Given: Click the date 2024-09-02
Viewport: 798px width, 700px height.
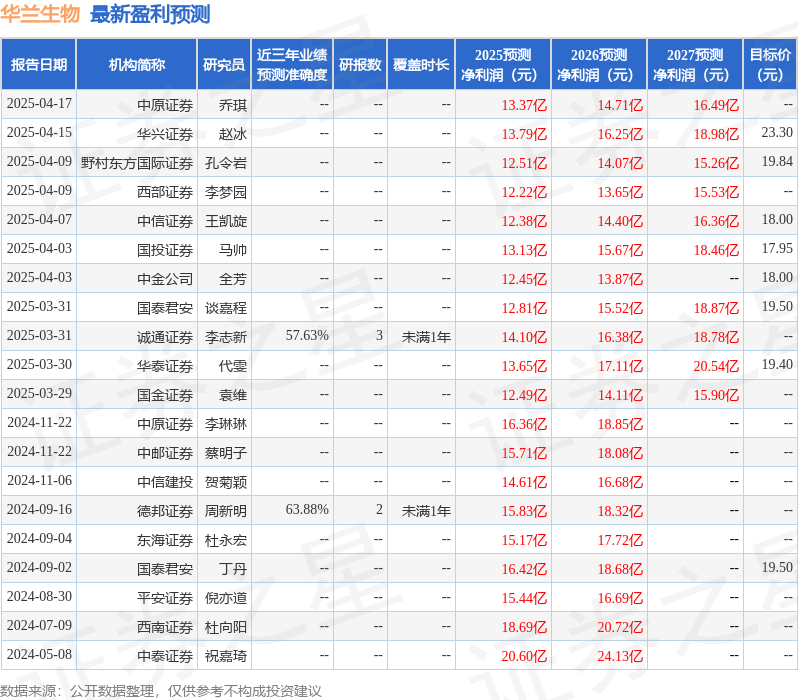Looking at the screenshot, I should 39,568.
